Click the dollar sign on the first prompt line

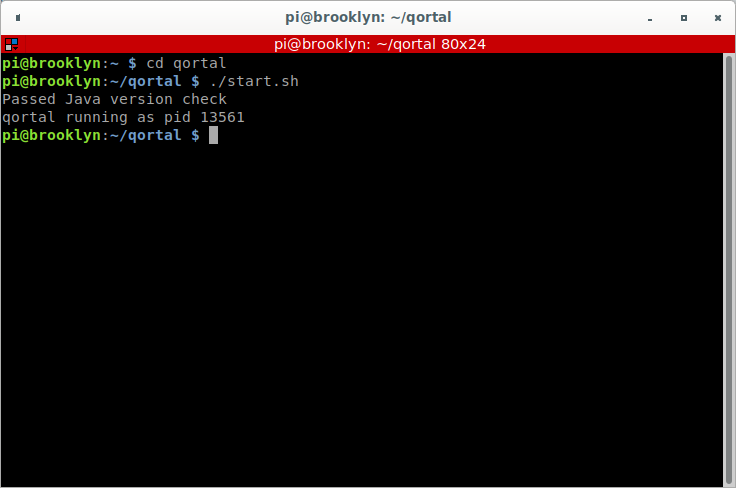pyautogui.click(x=132, y=63)
